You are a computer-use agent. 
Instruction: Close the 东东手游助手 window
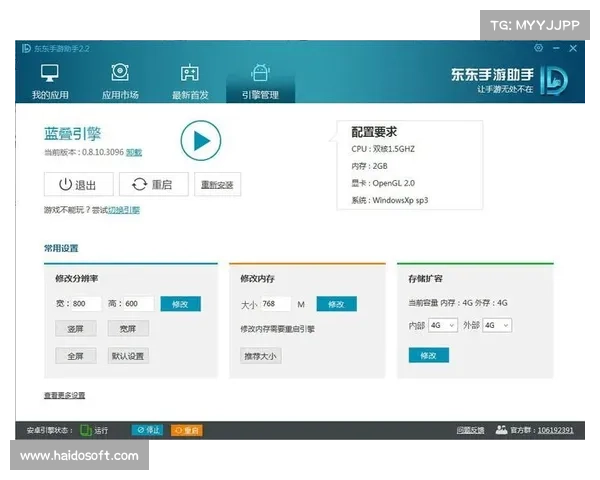point(573,48)
